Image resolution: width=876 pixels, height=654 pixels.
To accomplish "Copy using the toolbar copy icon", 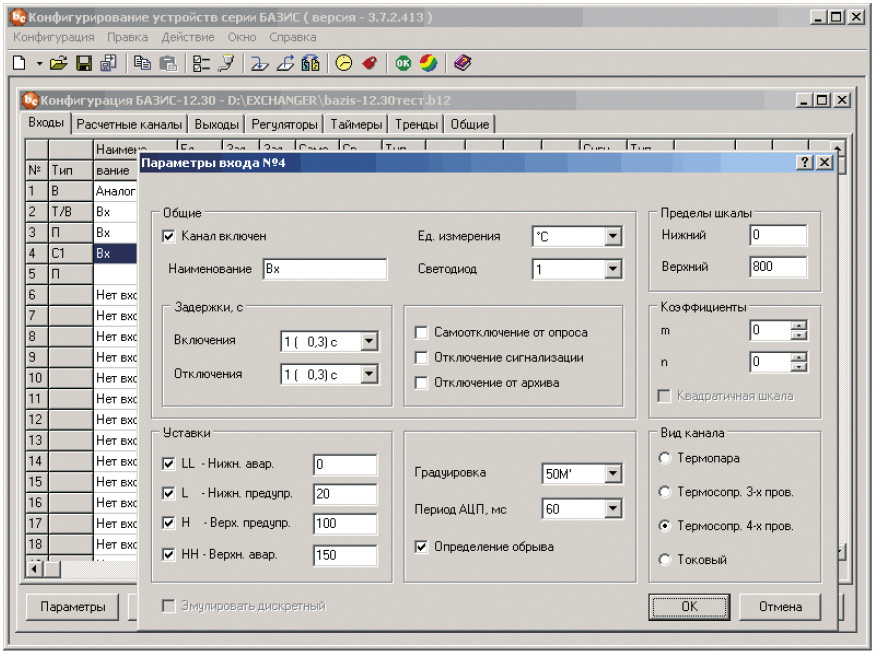I will [142, 63].
